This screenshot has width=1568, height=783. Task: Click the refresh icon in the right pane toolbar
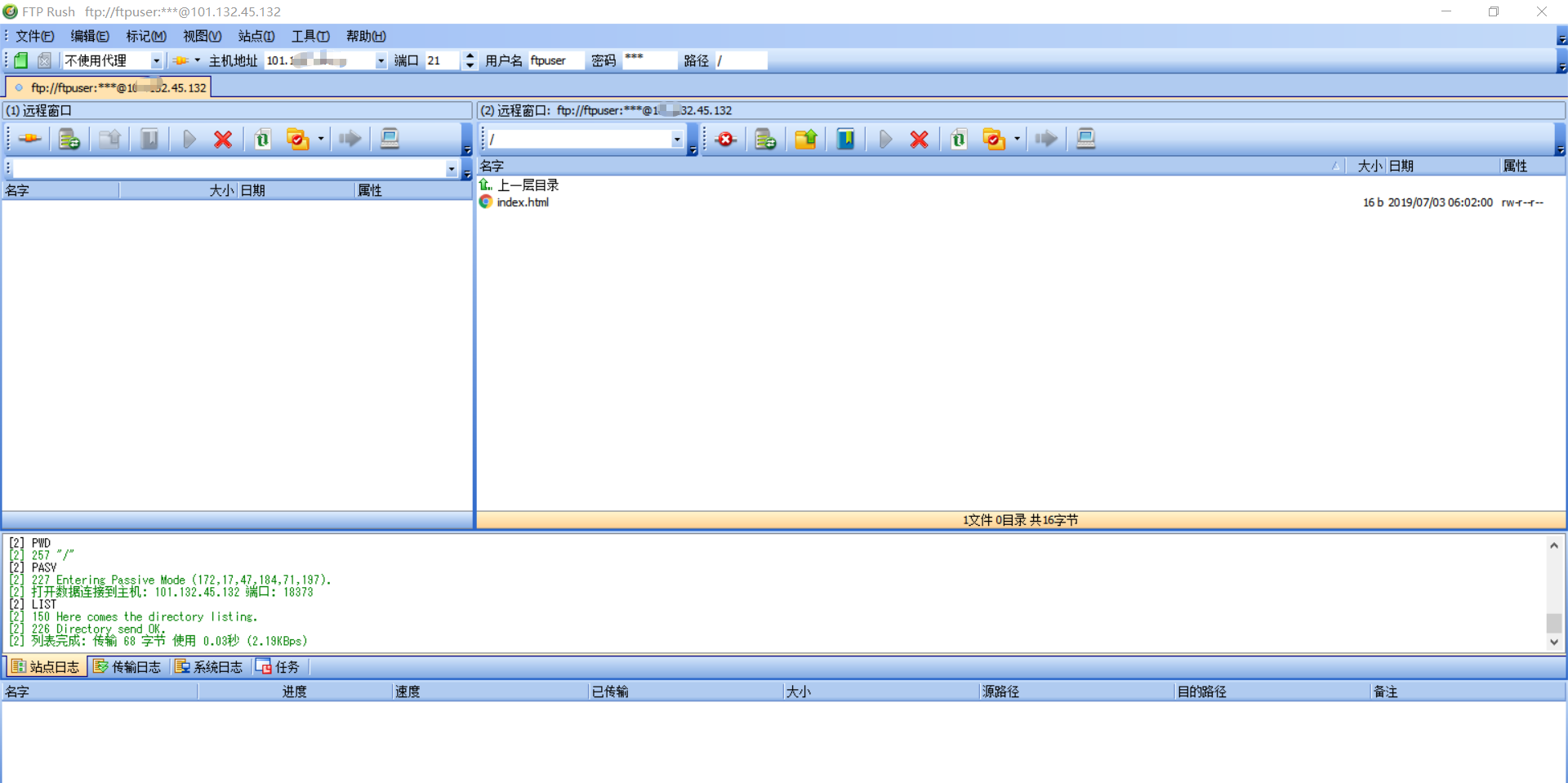(959, 140)
